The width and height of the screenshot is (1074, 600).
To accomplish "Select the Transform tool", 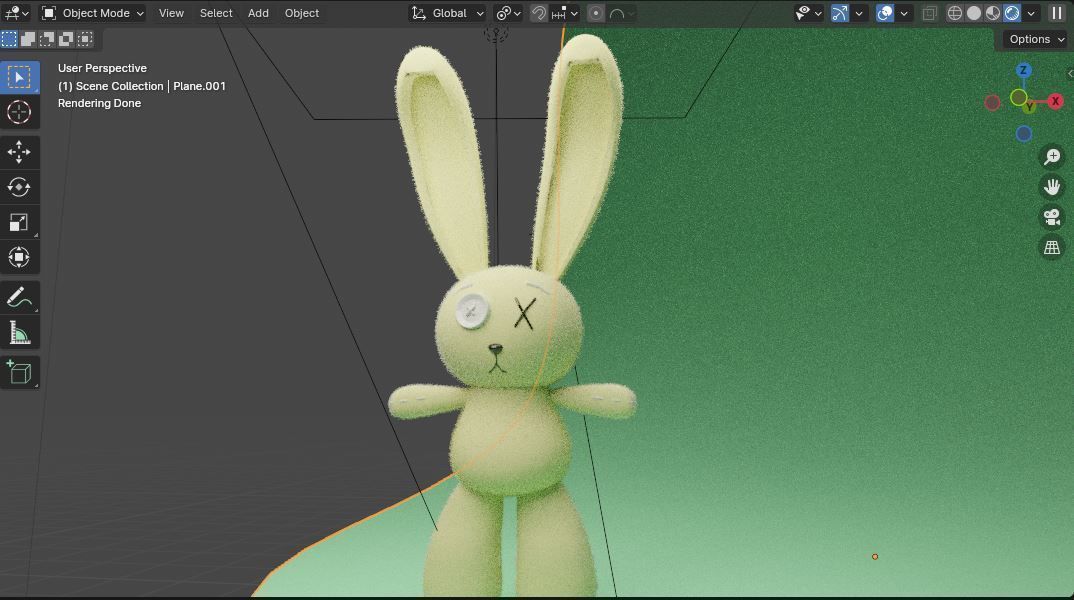I will pyautogui.click(x=19, y=258).
